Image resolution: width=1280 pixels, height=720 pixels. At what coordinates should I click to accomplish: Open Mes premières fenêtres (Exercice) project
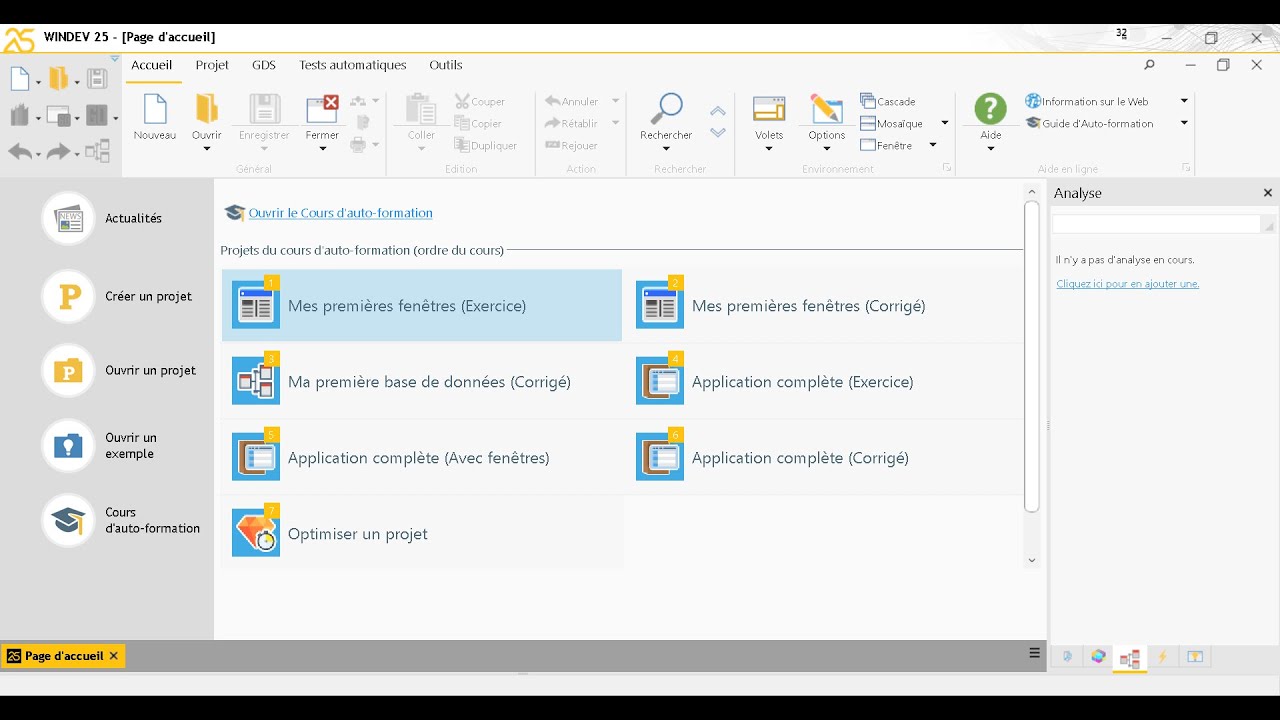(x=422, y=305)
